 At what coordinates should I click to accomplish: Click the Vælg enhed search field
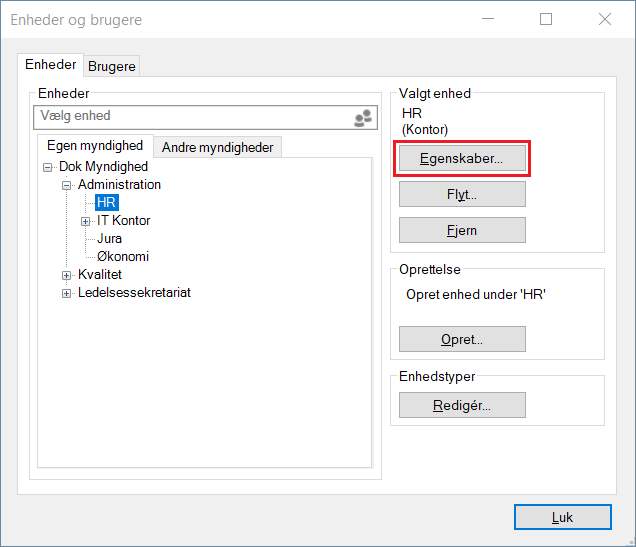[x=190, y=117]
